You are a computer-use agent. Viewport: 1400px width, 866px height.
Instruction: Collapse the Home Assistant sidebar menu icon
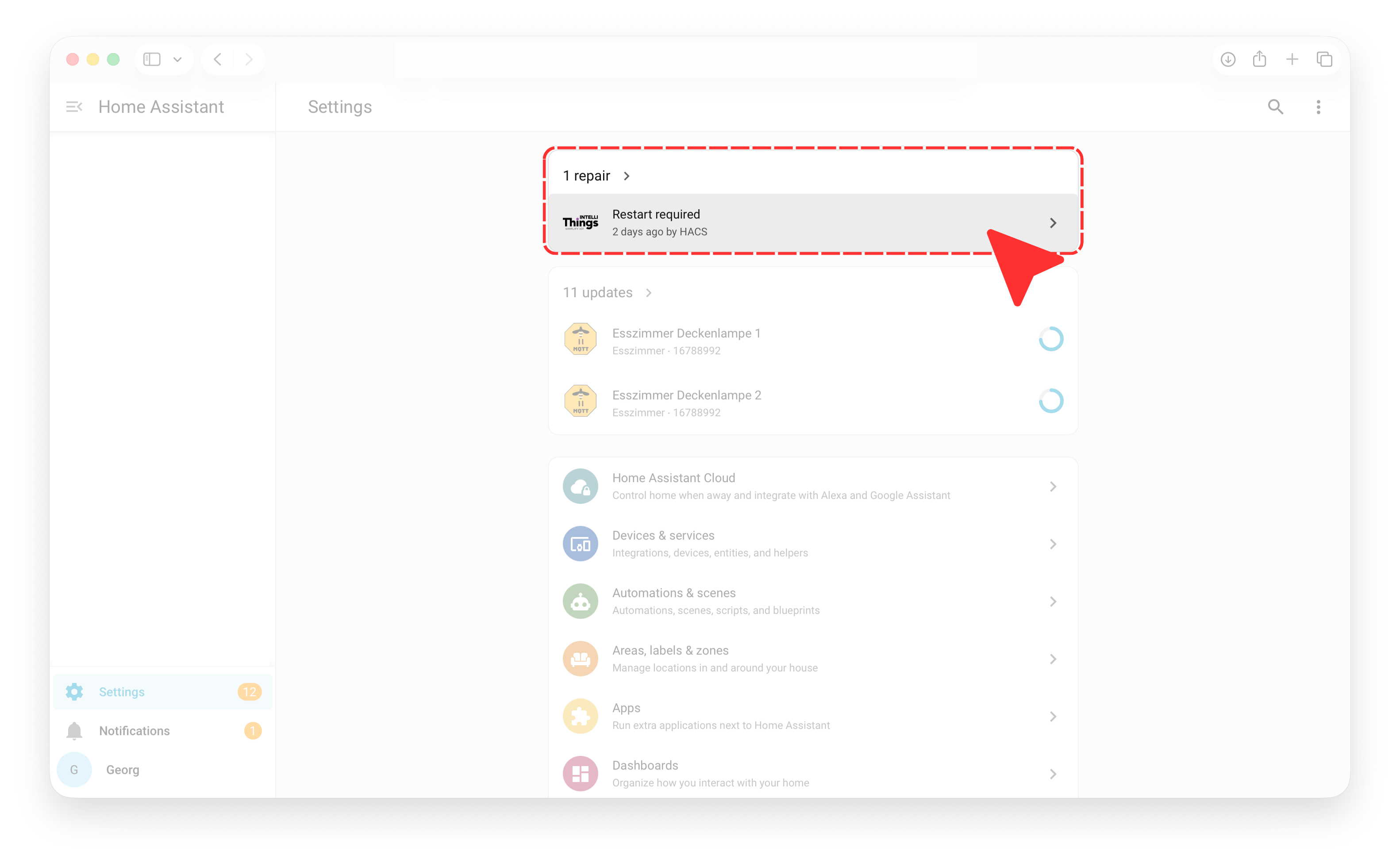[x=74, y=107]
